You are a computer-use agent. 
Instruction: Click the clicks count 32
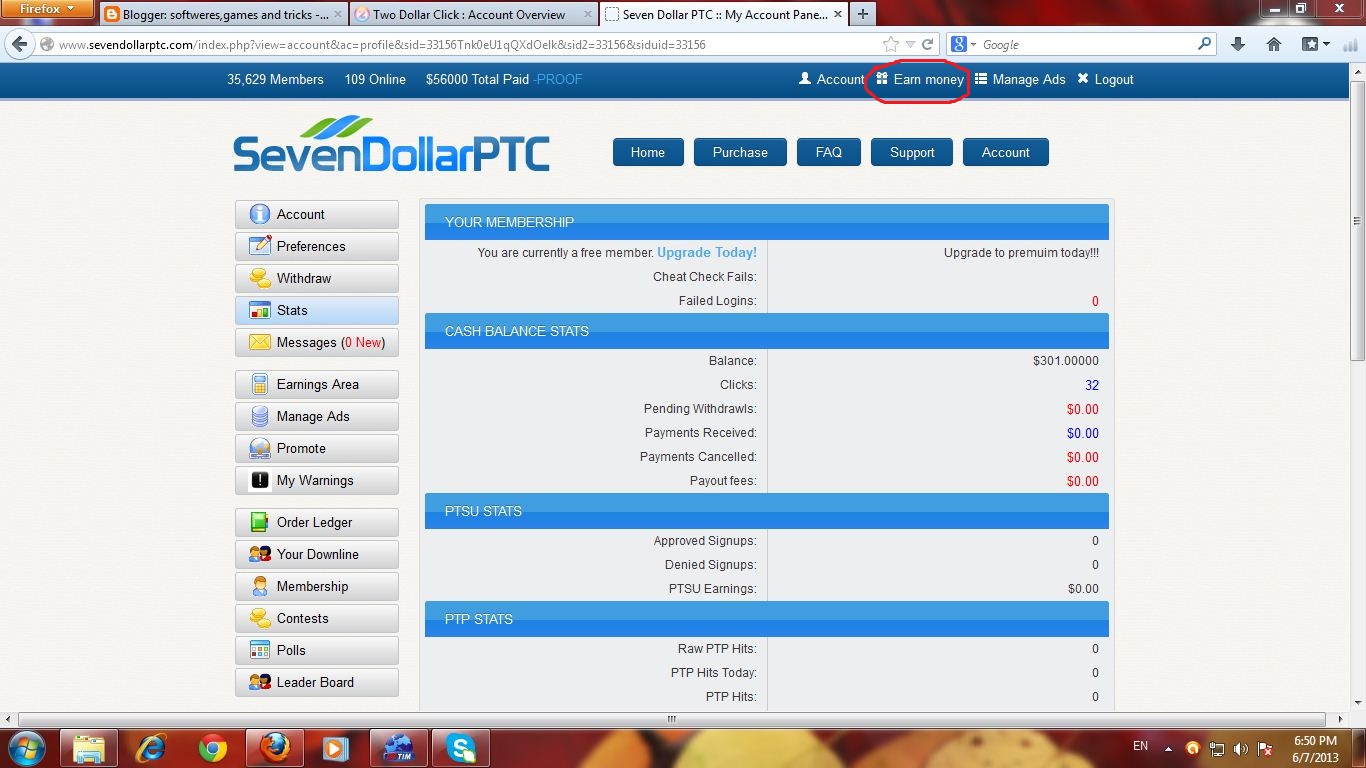click(1092, 385)
